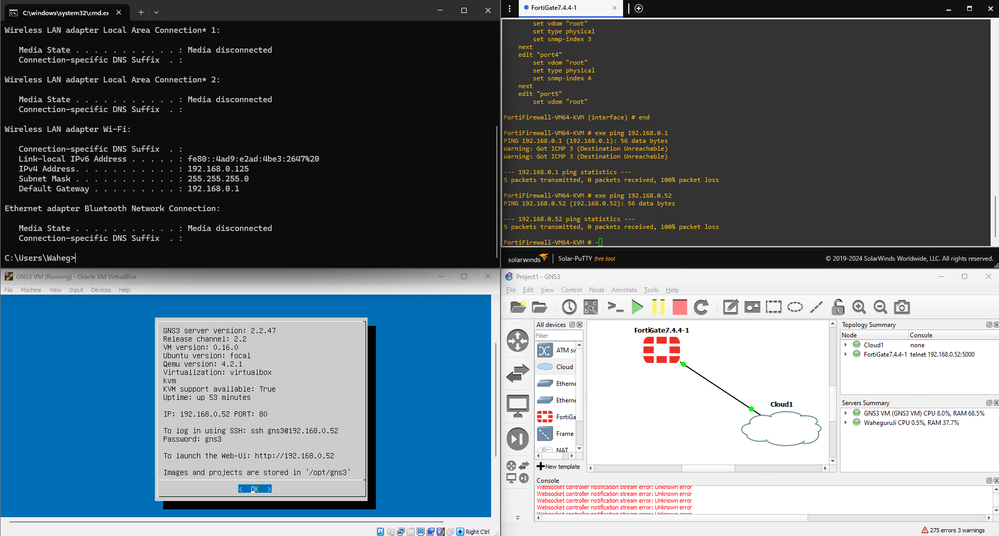999x536 pixels.
Task: Click OK in GNS3 VM dialog
Action: click(x=255, y=489)
